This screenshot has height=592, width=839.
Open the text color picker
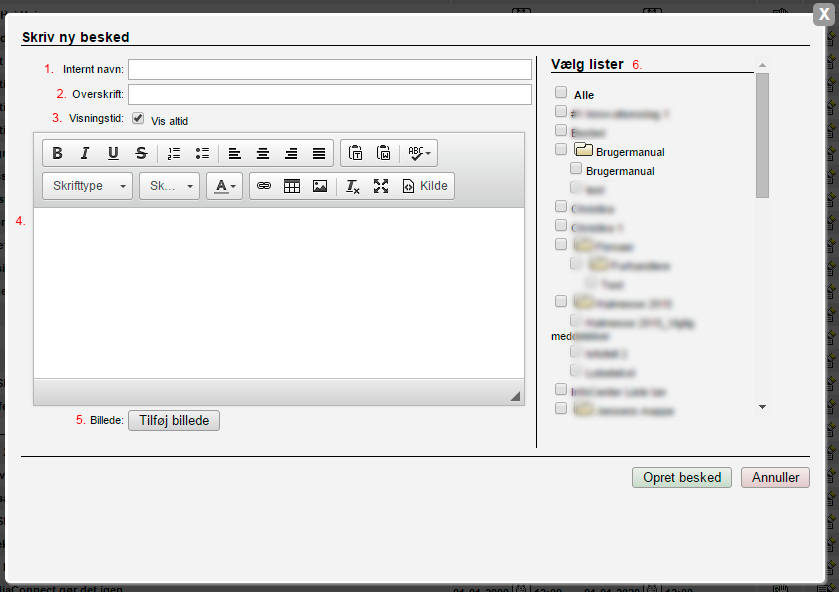tap(225, 186)
